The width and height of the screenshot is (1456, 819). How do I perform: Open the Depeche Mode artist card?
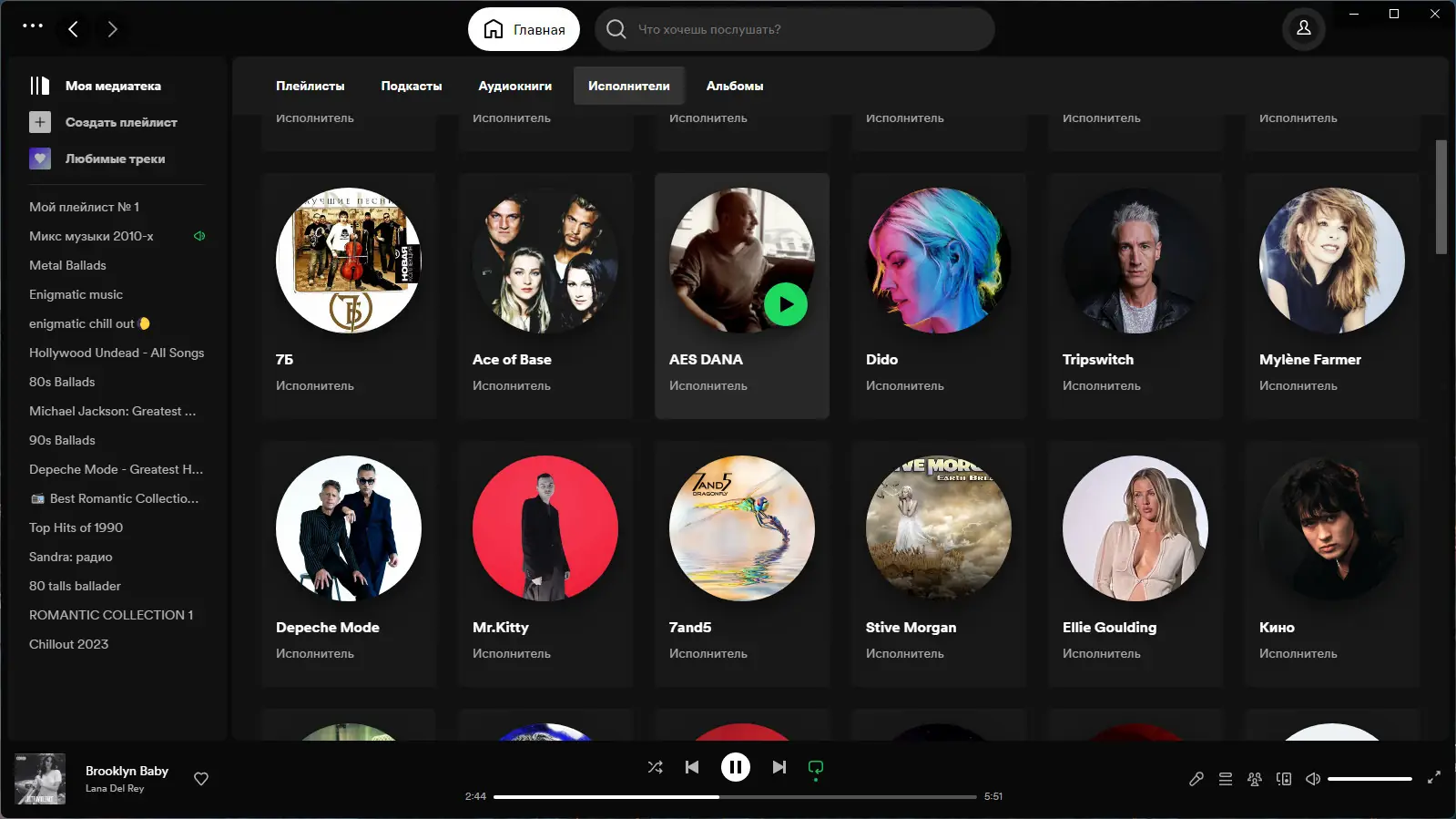click(x=349, y=564)
